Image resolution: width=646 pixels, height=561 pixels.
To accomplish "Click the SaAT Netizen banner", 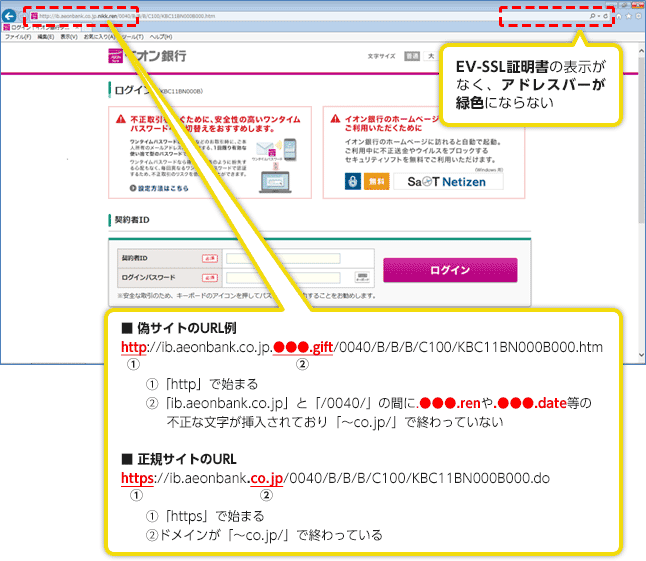I will click(x=448, y=181).
